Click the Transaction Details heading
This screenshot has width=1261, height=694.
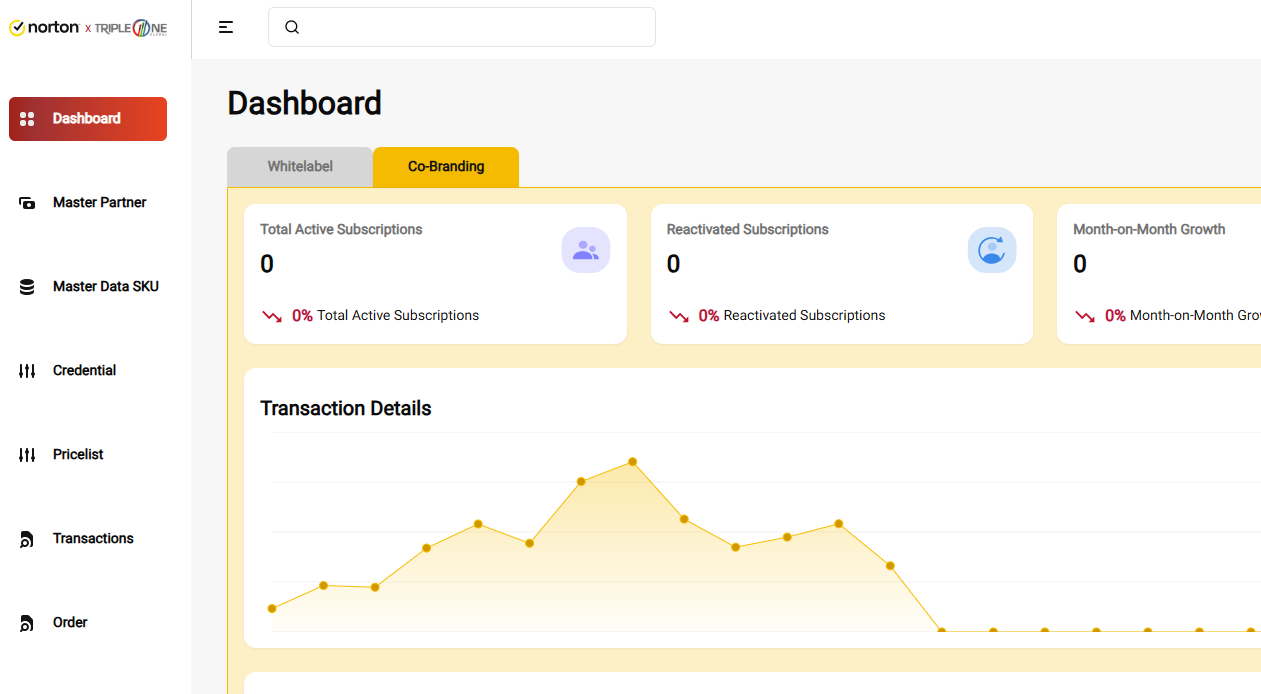pos(346,409)
